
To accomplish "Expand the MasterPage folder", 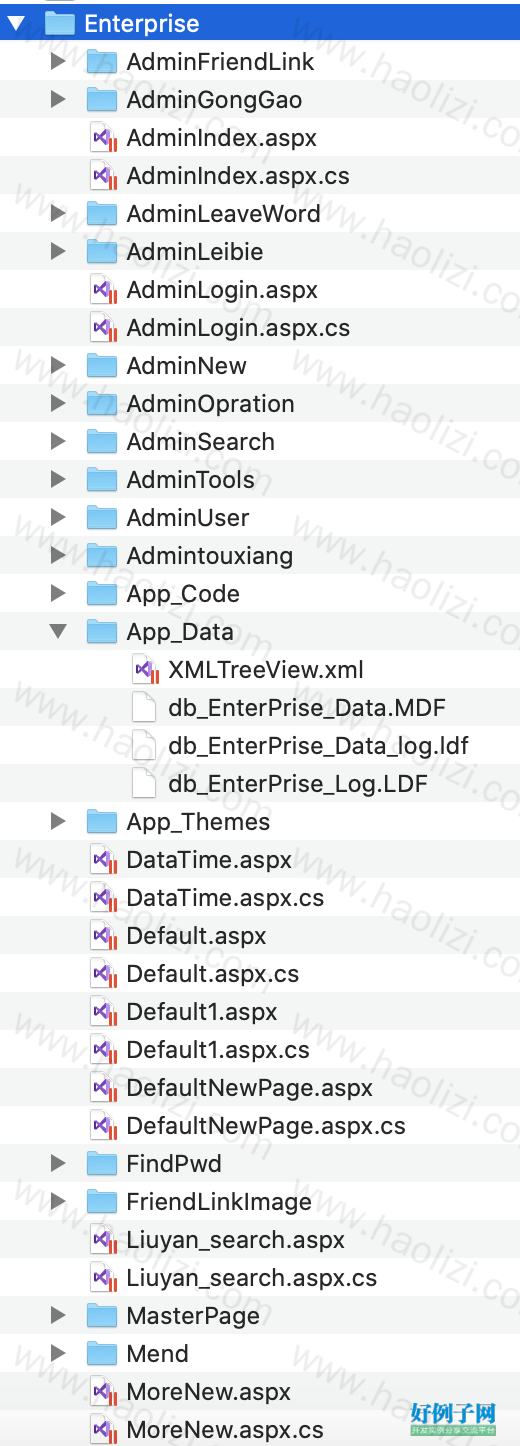I will coord(58,1316).
